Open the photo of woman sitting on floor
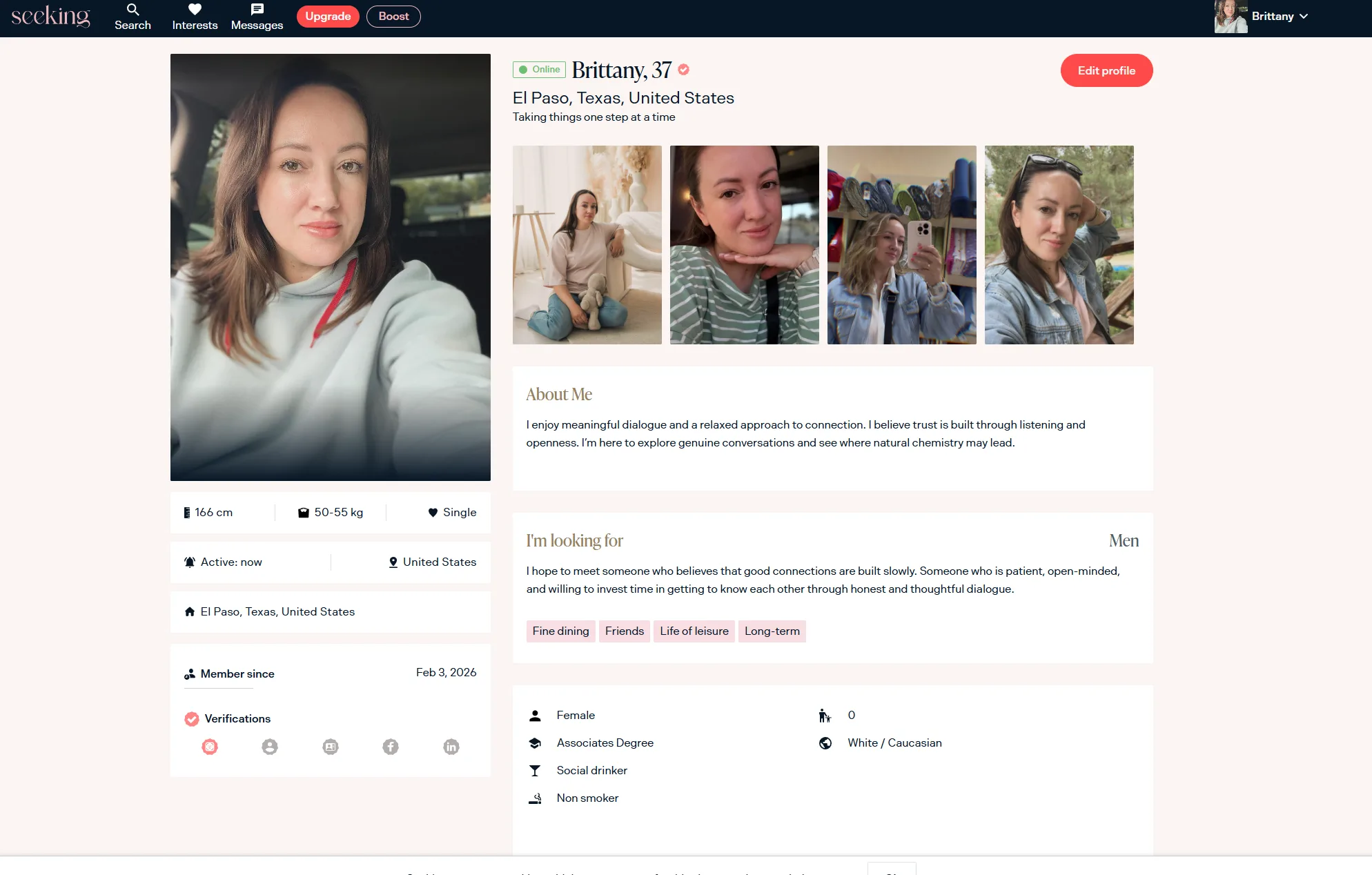The image size is (1372, 875). pyautogui.click(x=587, y=245)
